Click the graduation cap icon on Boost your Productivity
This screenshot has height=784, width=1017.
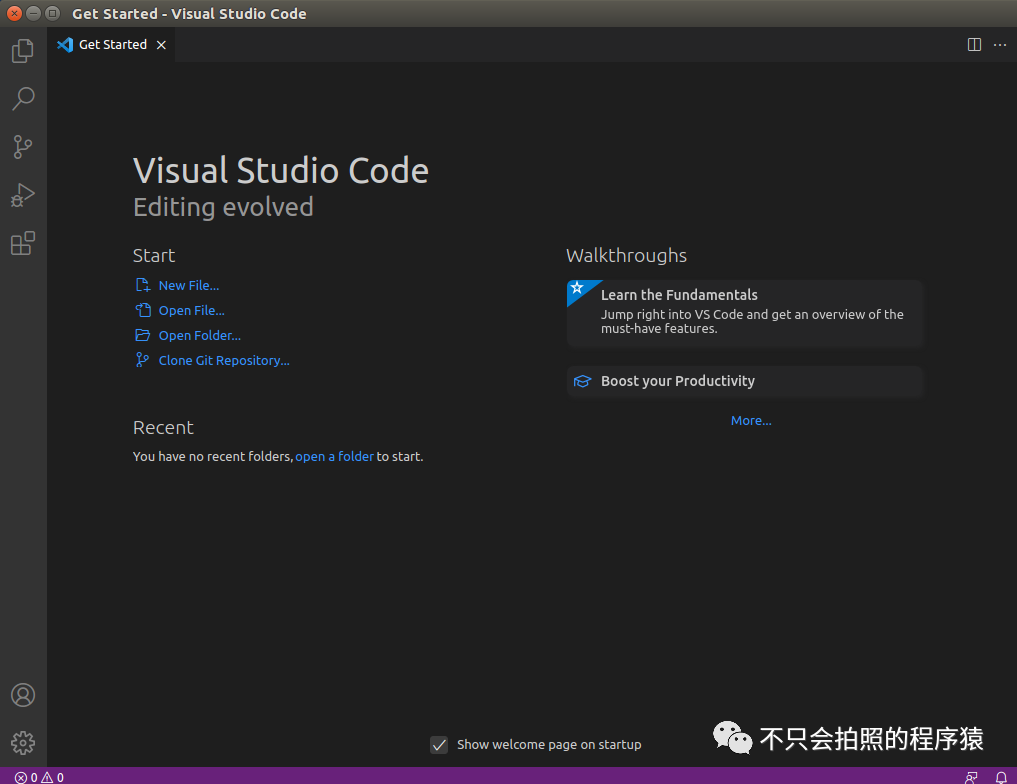click(582, 381)
